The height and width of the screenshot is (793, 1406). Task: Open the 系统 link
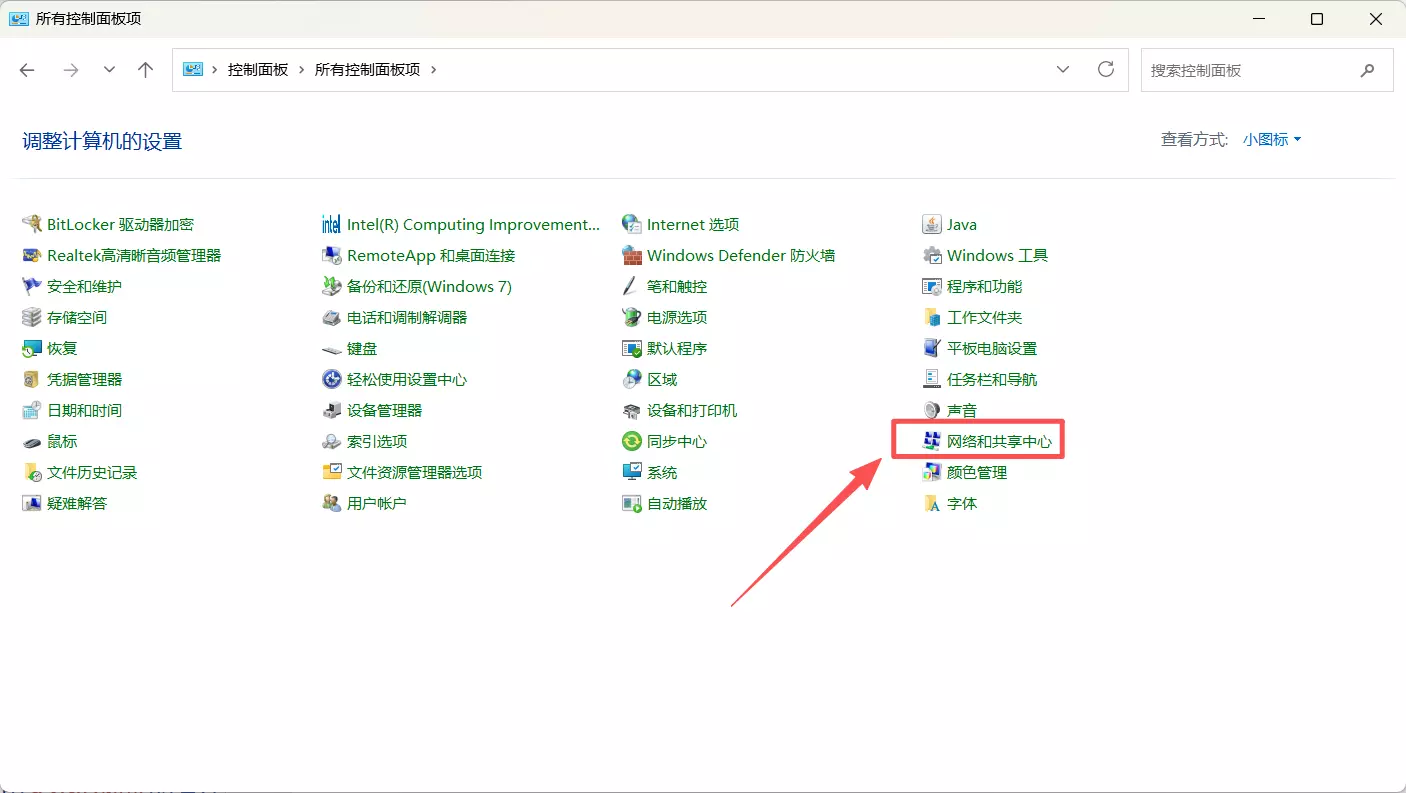click(662, 472)
